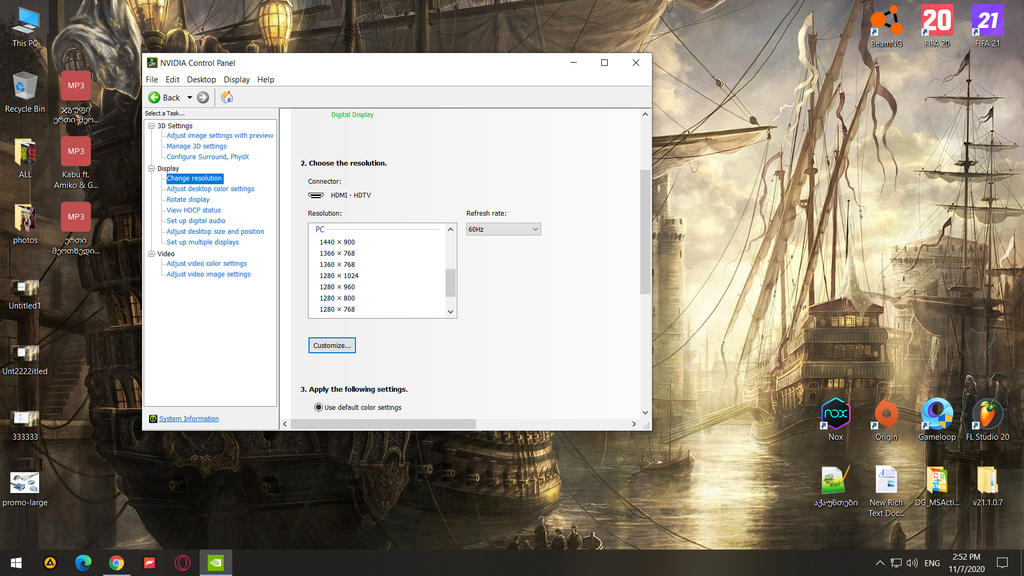Click NVIDIA Control Panel taskbar button
1024x576 pixels.
[216, 563]
